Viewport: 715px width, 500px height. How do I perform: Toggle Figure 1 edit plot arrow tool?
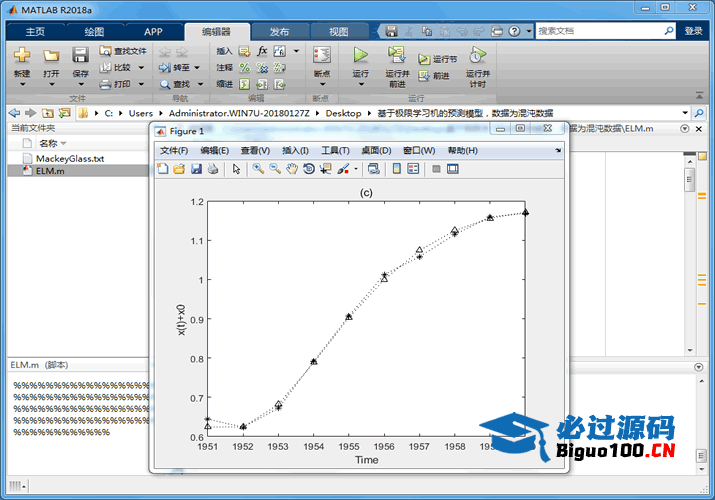[236, 169]
